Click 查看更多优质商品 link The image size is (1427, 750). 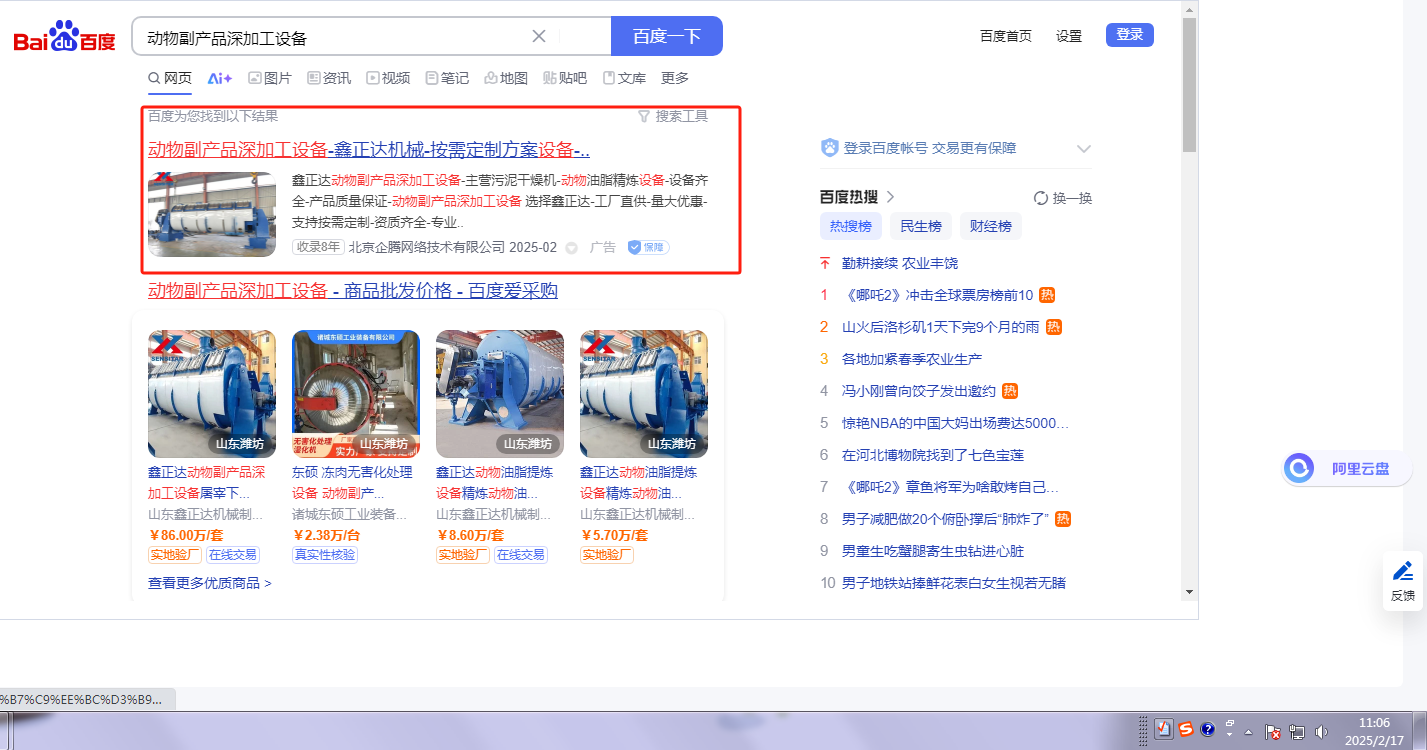pyautogui.click(x=210, y=583)
